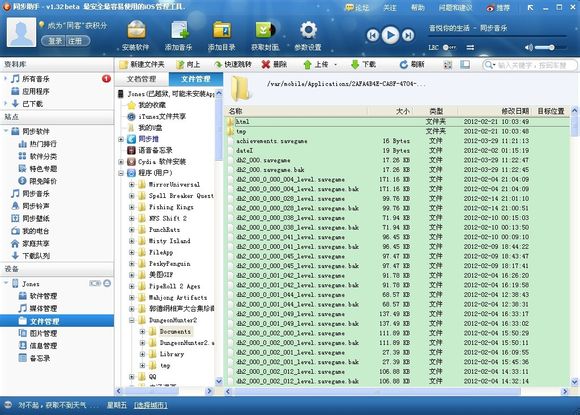
Task: Open 获取封面 get cover tool
Action: pyautogui.click(x=265, y=36)
